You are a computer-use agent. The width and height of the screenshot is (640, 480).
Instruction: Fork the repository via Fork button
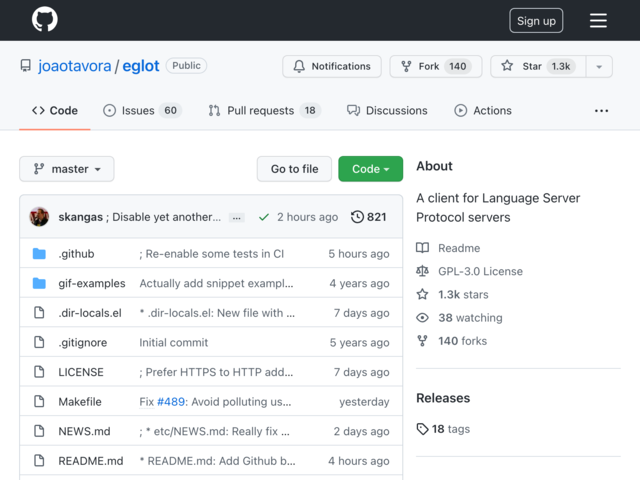[436, 66]
